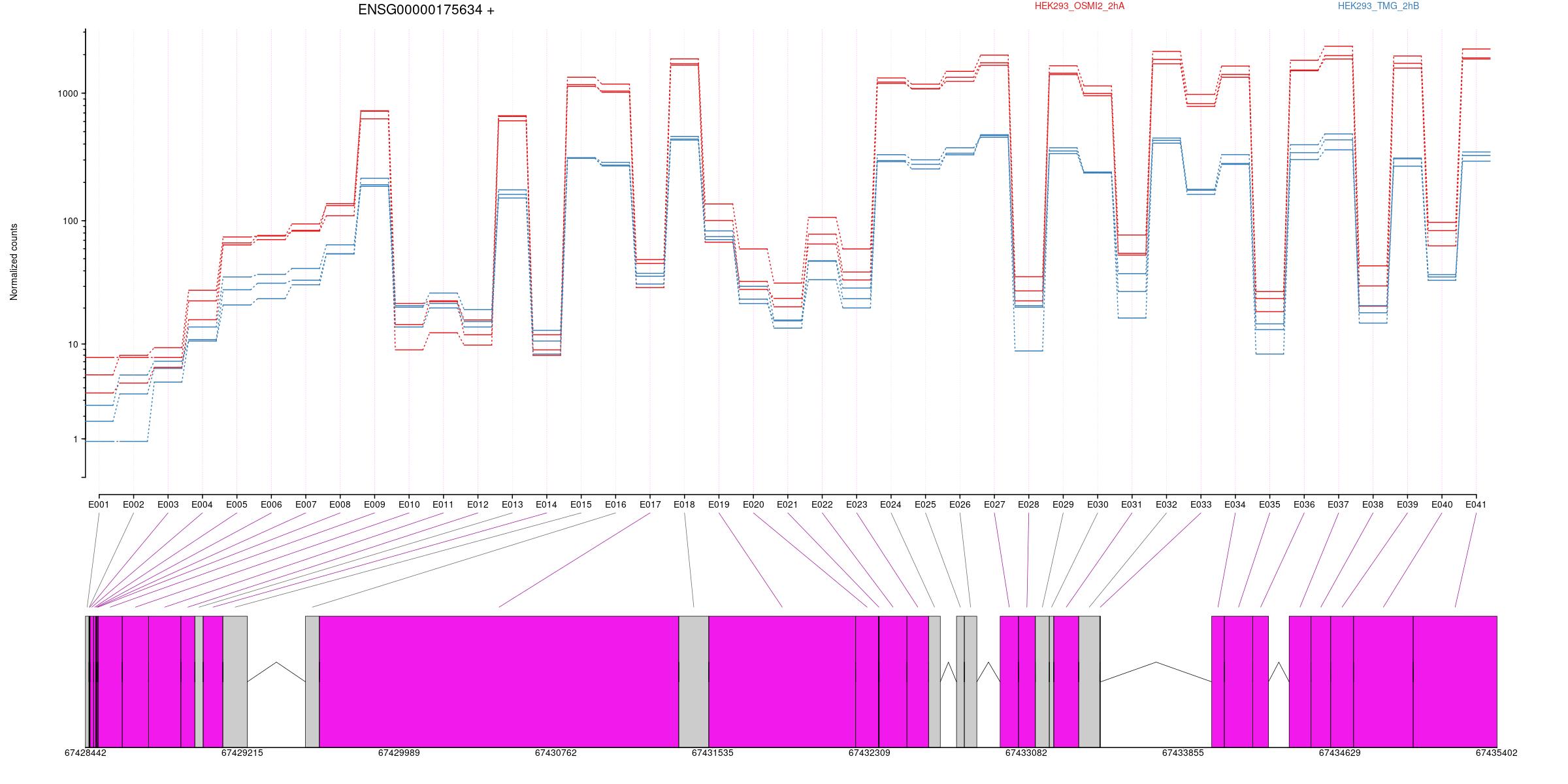This screenshot has height=784, width=1568.
Task: Click exon label E022
Action: [822, 504]
